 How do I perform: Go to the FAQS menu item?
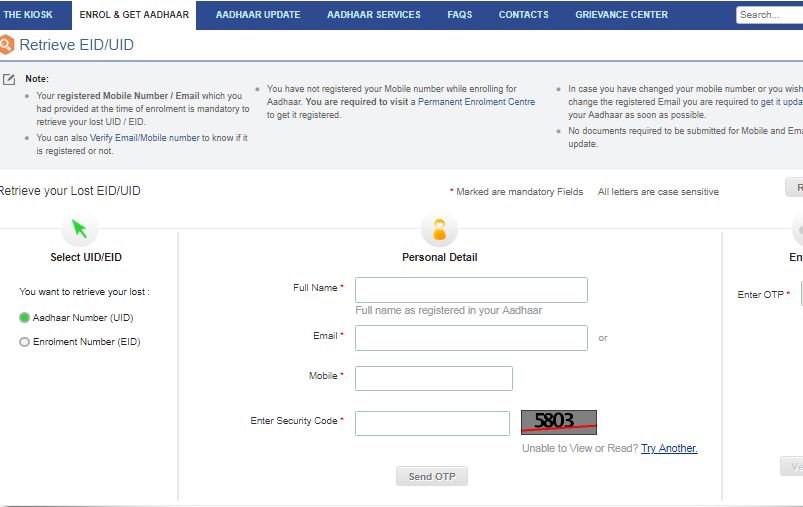[460, 15]
